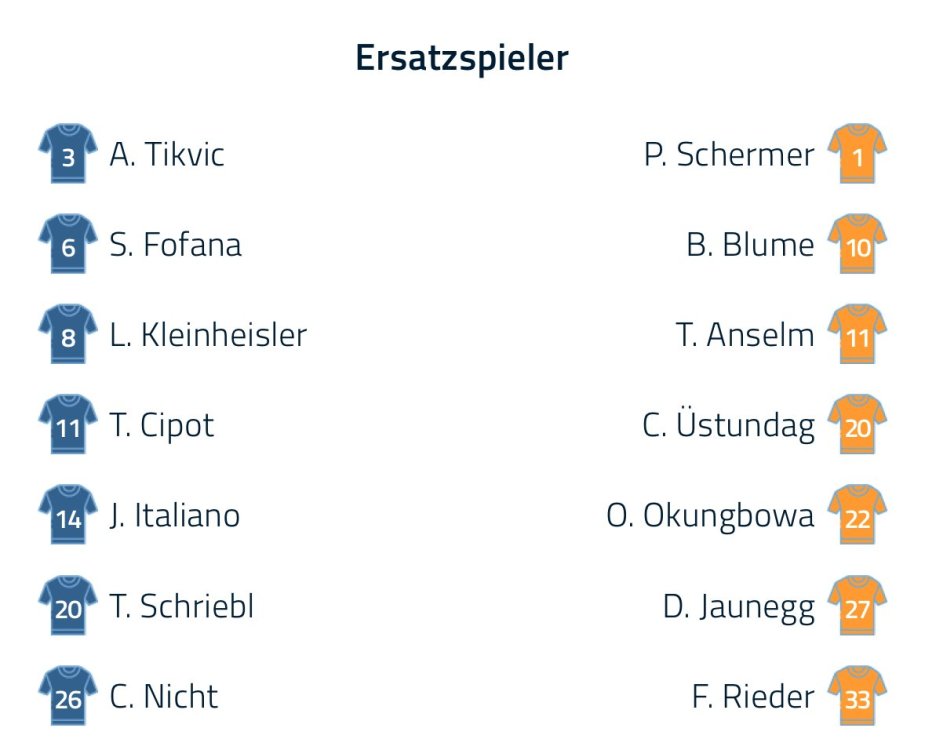
Task: Select the blue number 26 jersey icon
Action: pos(68,696)
